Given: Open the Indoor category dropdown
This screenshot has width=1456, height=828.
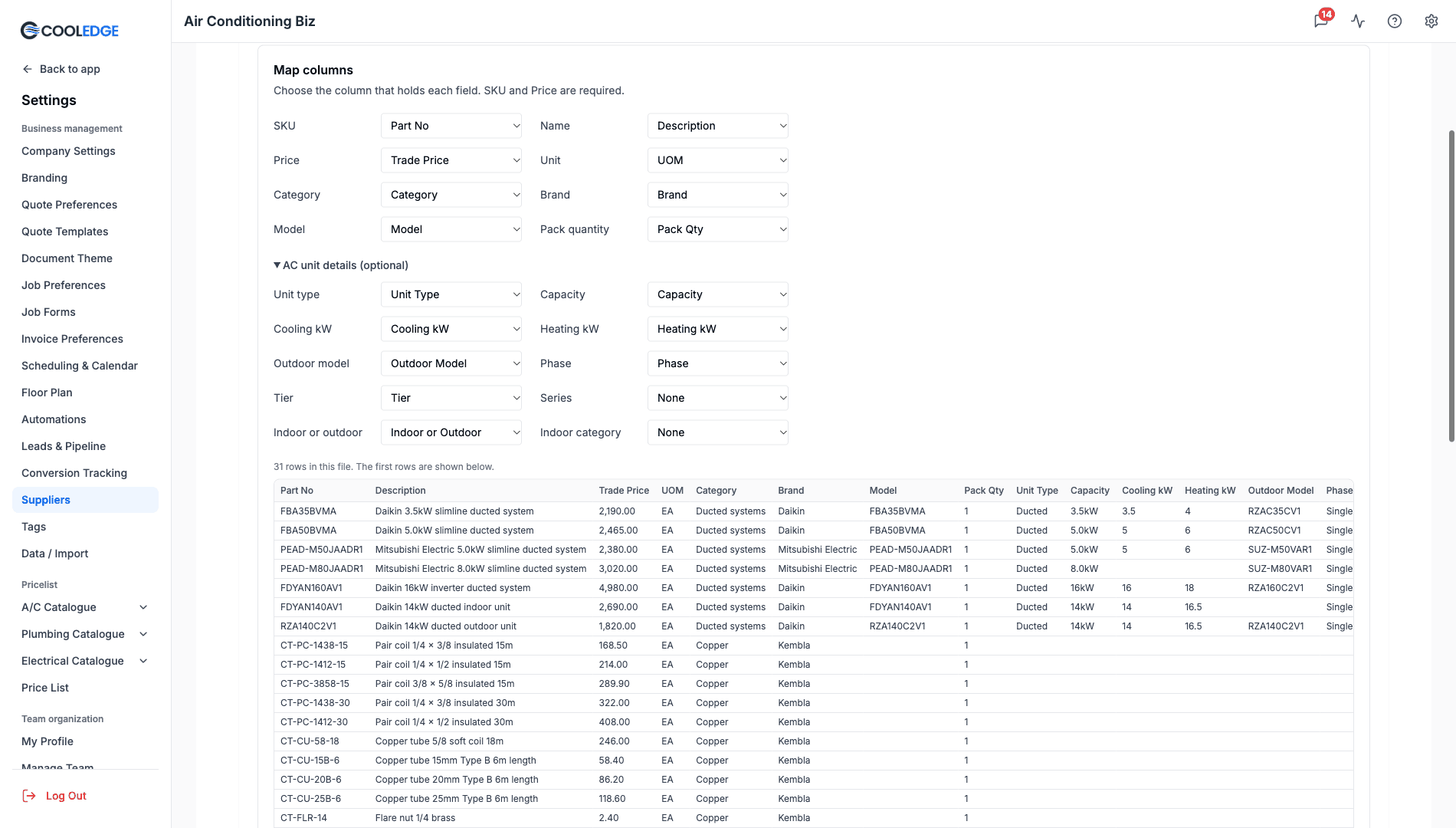Looking at the screenshot, I should [x=718, y=432].
